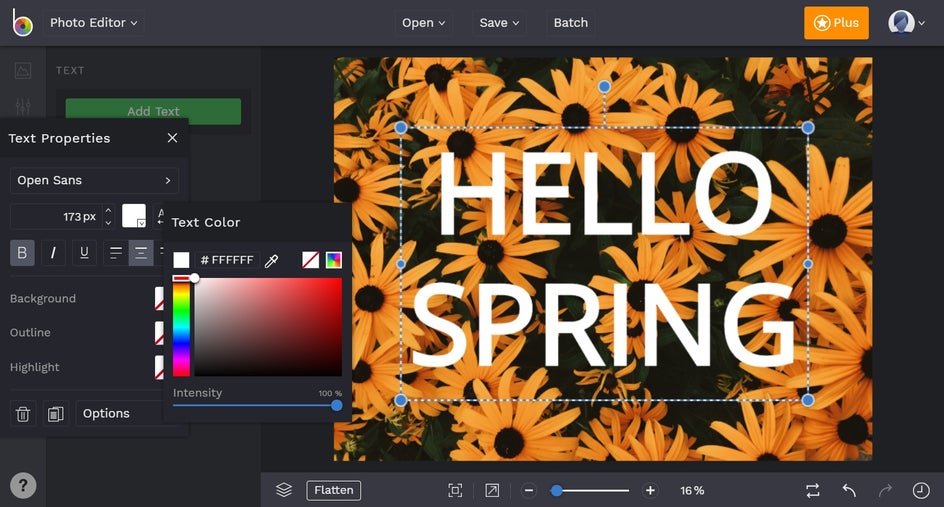Expand the Save menu
The height and width of the screenshot is (507, 944).
click(x=499, y=23)
